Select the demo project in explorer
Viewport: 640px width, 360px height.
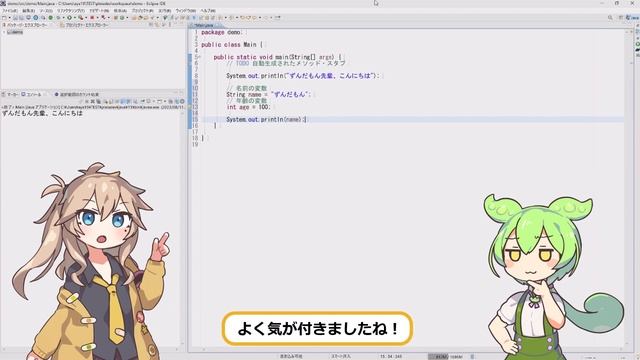[15, 32]
